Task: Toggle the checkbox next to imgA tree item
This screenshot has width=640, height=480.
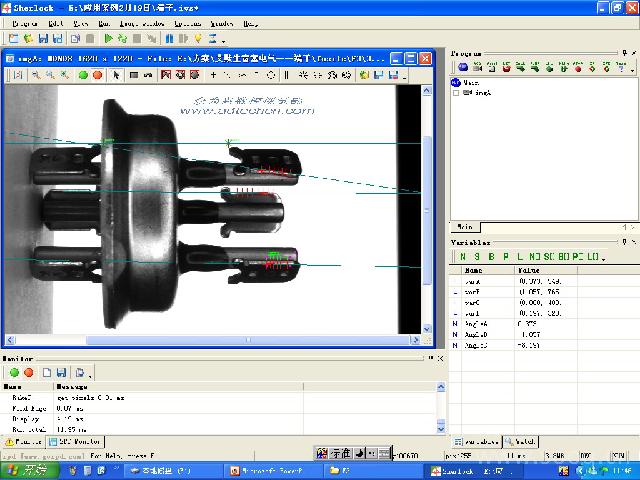Action: click(x=457, y=93)
